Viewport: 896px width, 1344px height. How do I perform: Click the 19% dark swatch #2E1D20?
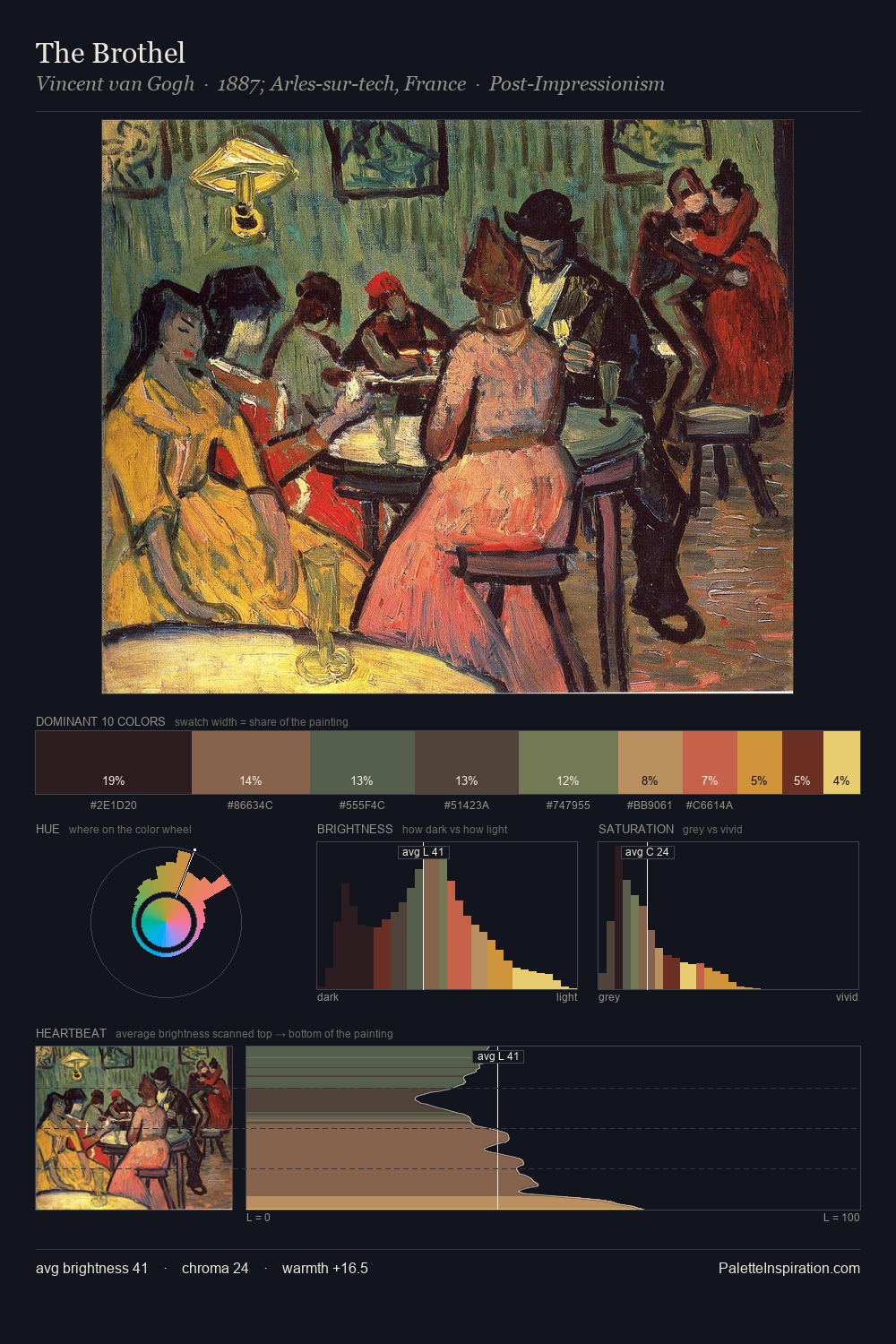click(x=114, y=762)
